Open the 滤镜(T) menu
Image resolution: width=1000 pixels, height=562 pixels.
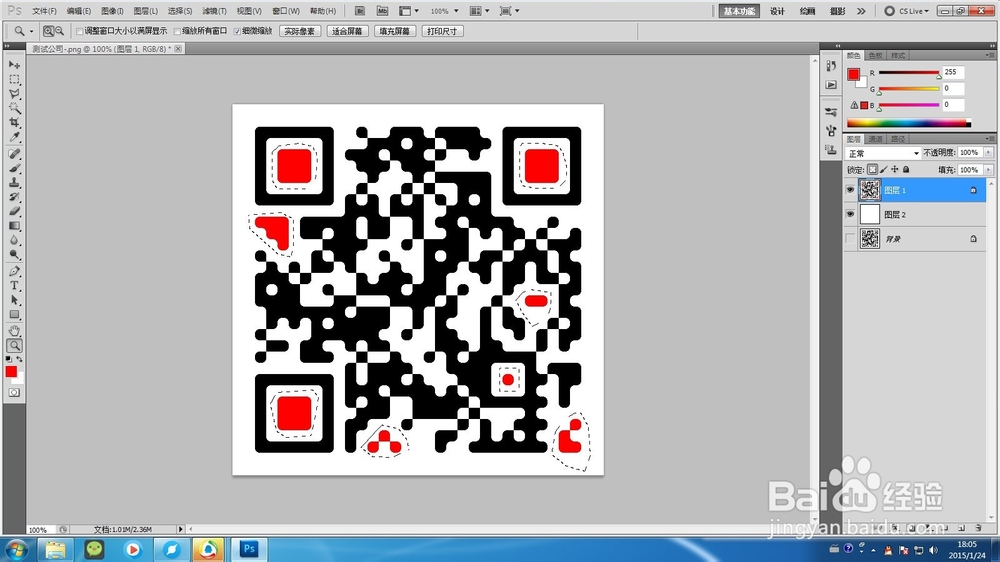tap(214, 11)
